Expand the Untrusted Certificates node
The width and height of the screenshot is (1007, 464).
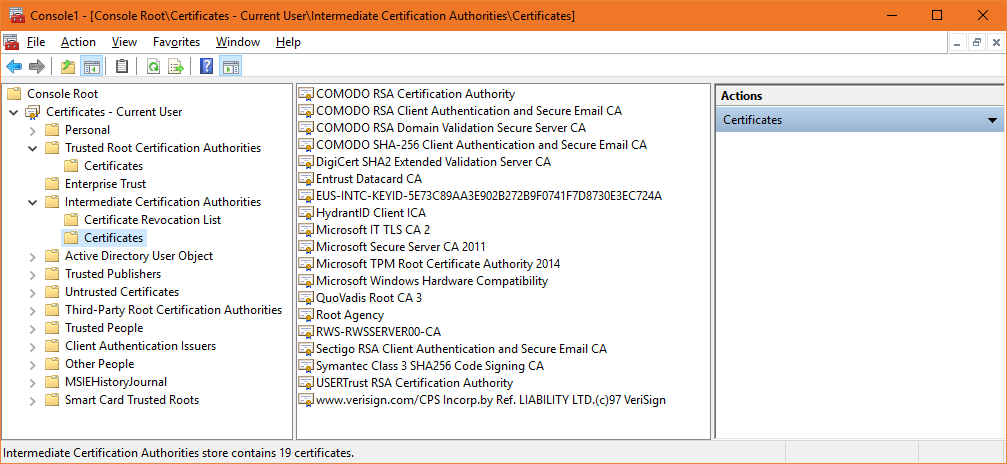click(x=33, y=292)
